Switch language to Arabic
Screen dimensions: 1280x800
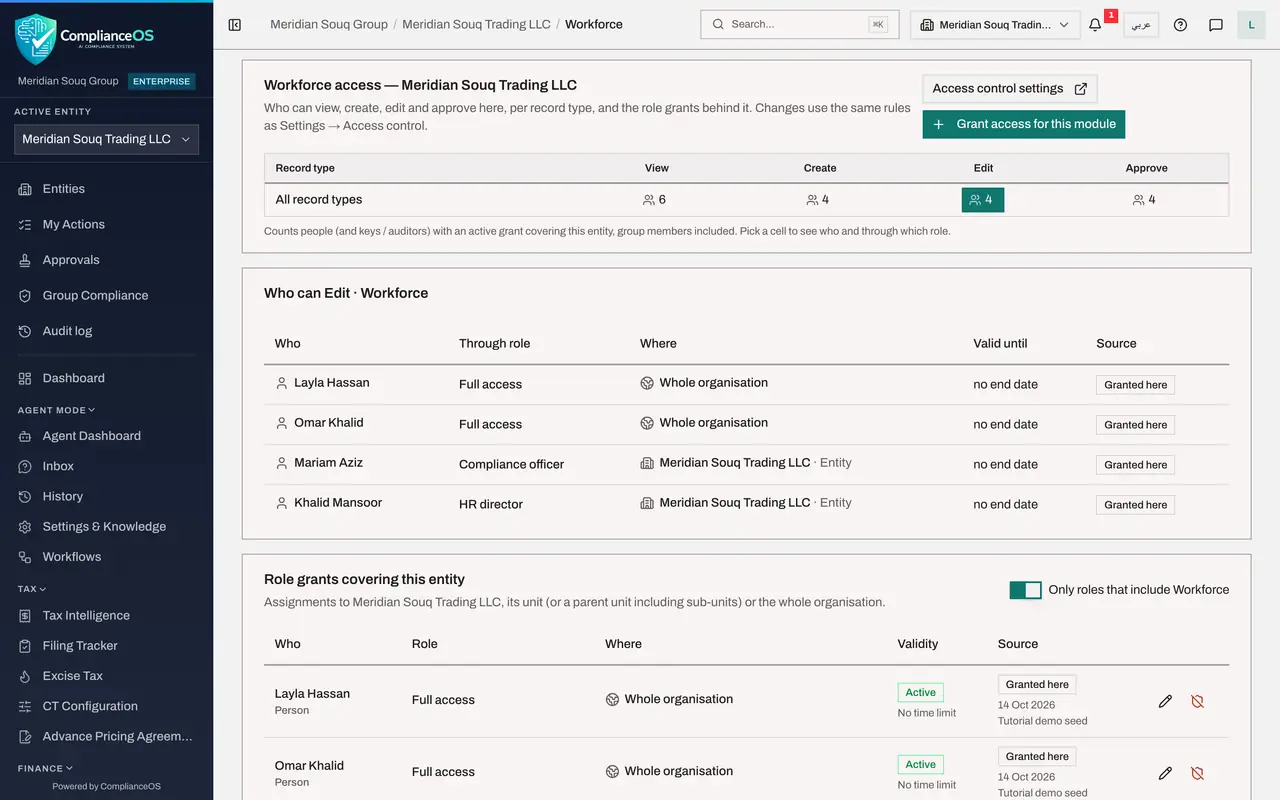click(x=1141, y=25)
